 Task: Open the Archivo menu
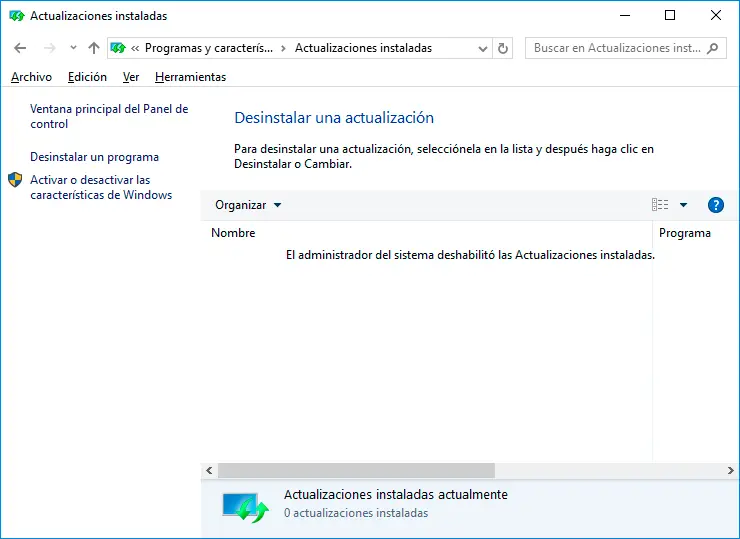coord(32,77)
